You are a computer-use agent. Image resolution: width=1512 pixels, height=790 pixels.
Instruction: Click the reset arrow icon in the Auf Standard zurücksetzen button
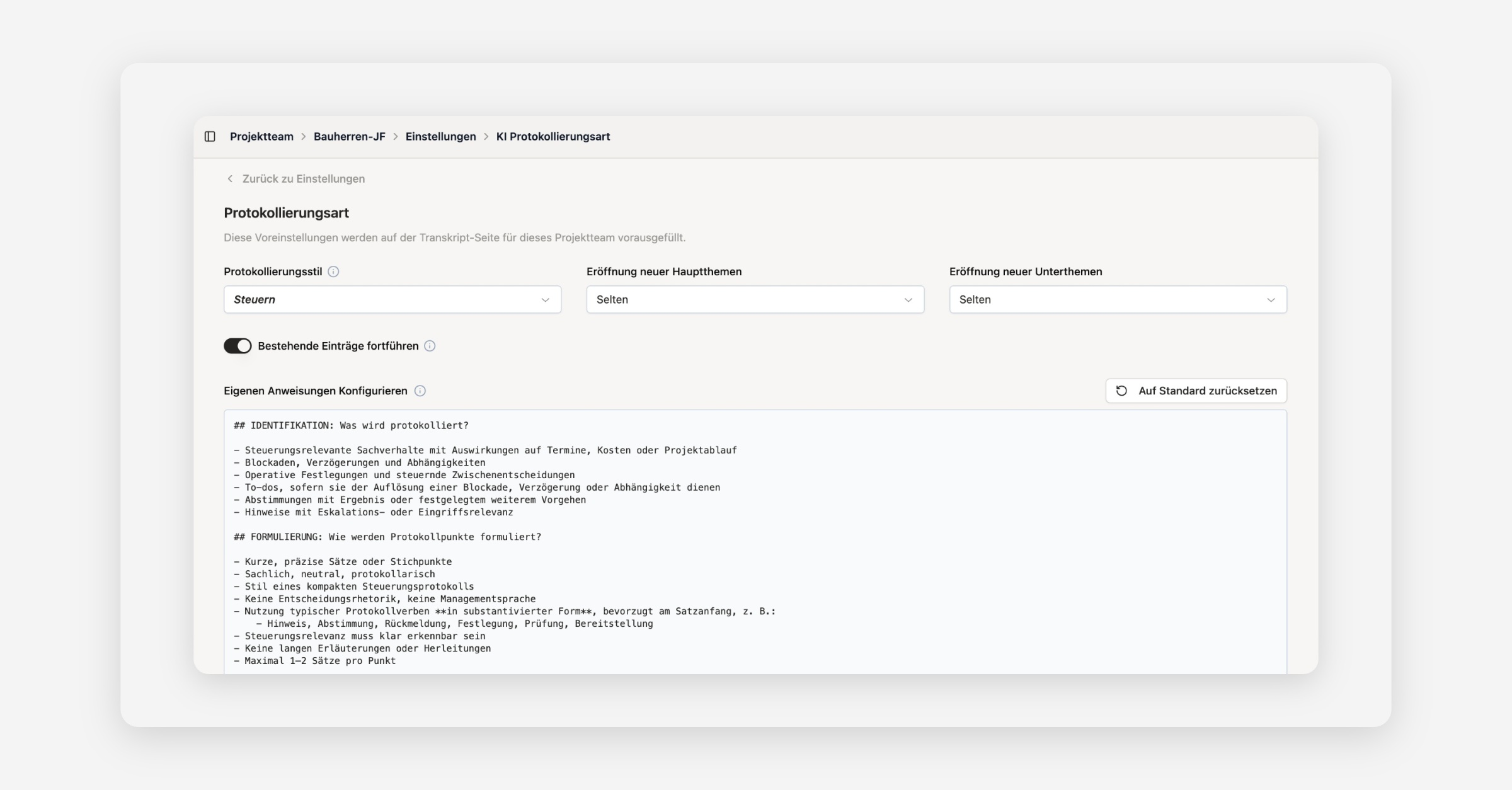pyautogui.click(x=1121, y=391)
